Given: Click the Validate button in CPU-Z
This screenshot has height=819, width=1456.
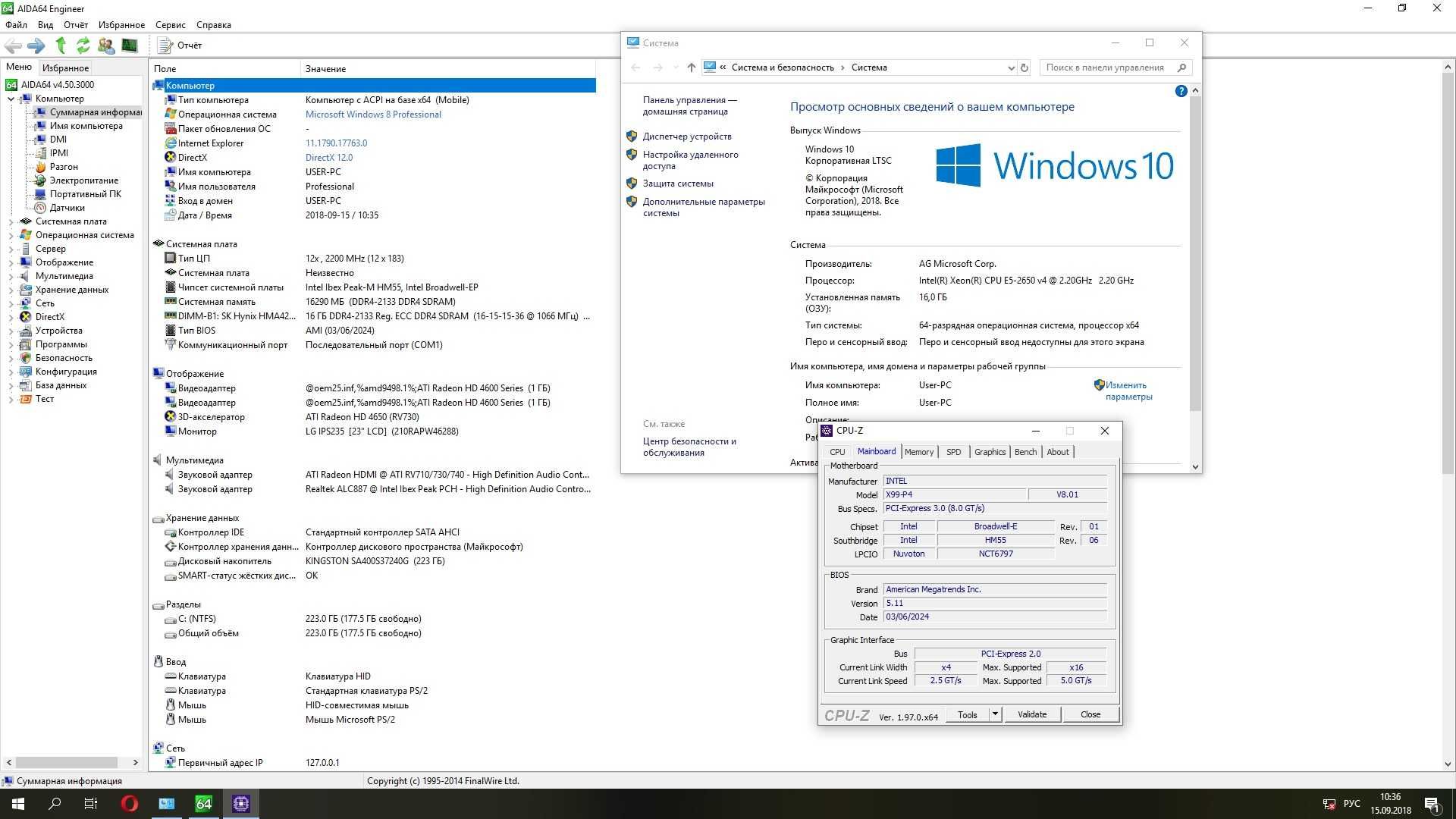Looking at the screenshot, I should [1031, 714].
